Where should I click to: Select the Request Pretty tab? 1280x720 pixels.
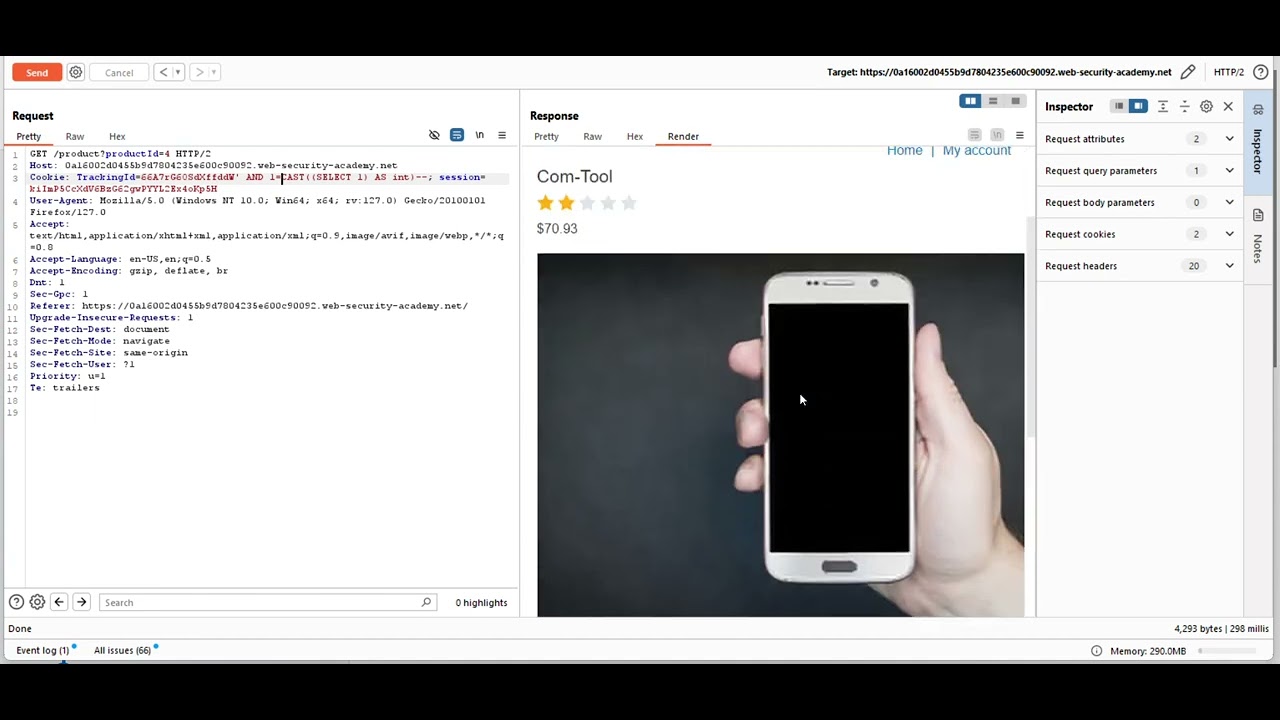(29, 136)
